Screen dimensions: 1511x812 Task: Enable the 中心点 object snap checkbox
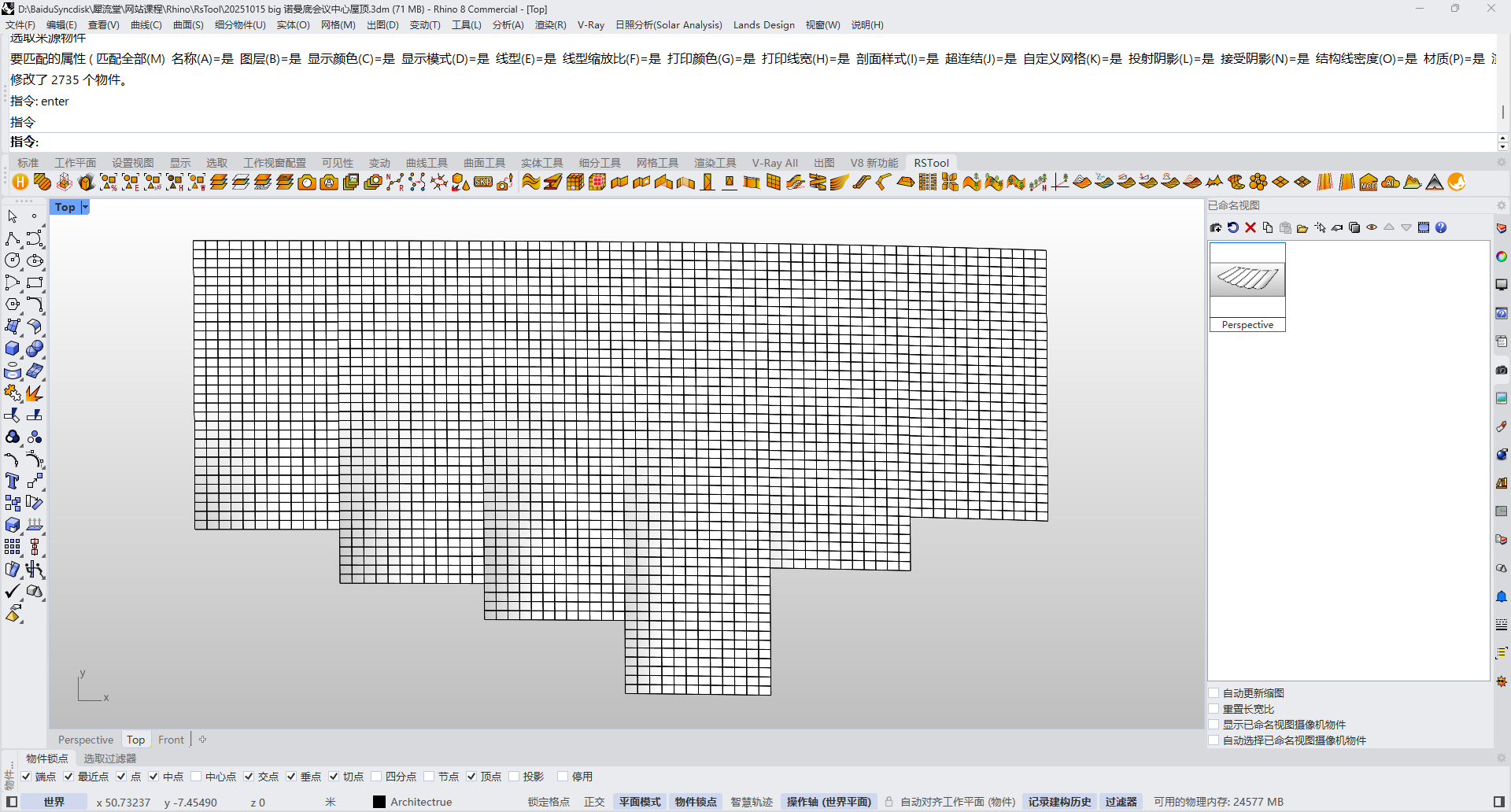click(197, 777)
